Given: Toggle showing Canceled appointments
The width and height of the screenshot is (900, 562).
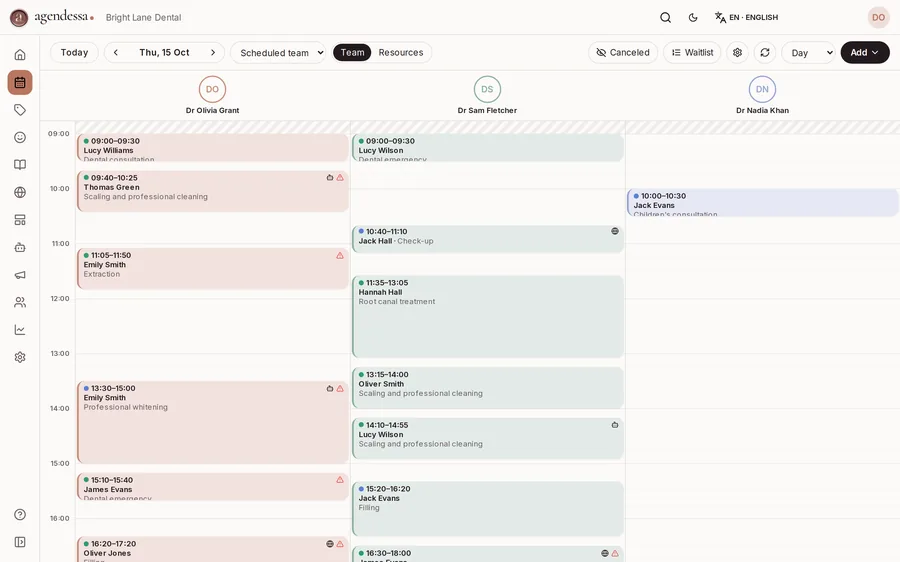Looking at the screenshot, I should [623, 52].
